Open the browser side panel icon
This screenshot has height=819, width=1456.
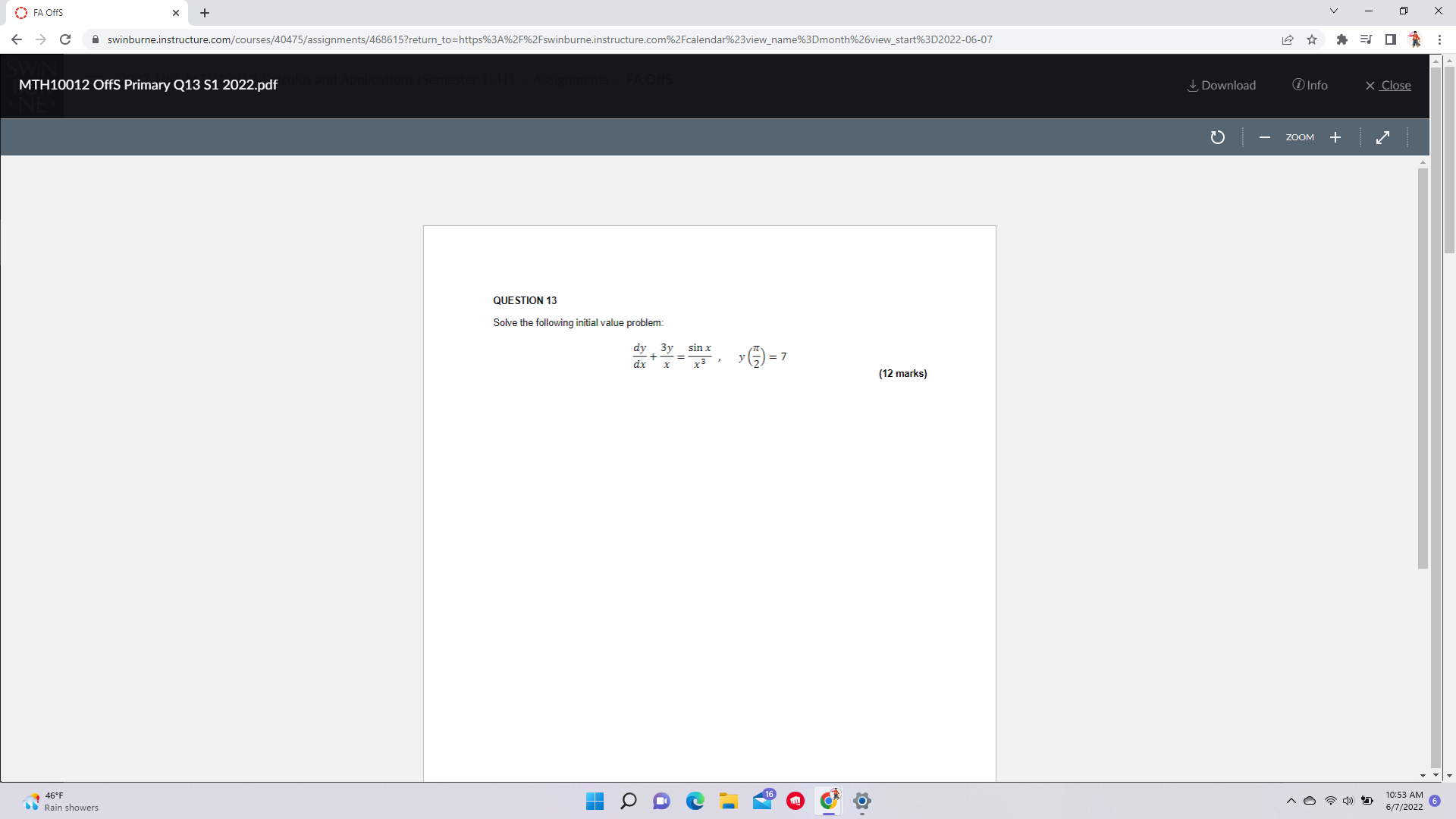pyautogui.click(x=1392, y=39)
